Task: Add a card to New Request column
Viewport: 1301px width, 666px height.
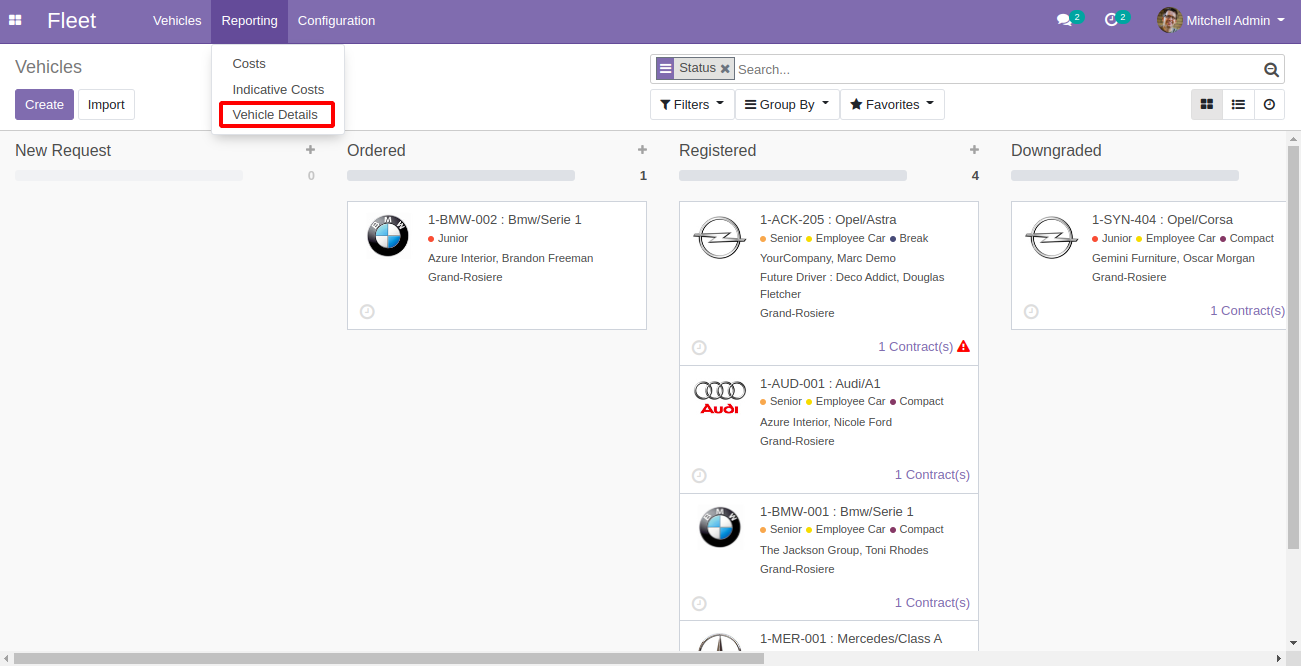Action: (310, 150)
